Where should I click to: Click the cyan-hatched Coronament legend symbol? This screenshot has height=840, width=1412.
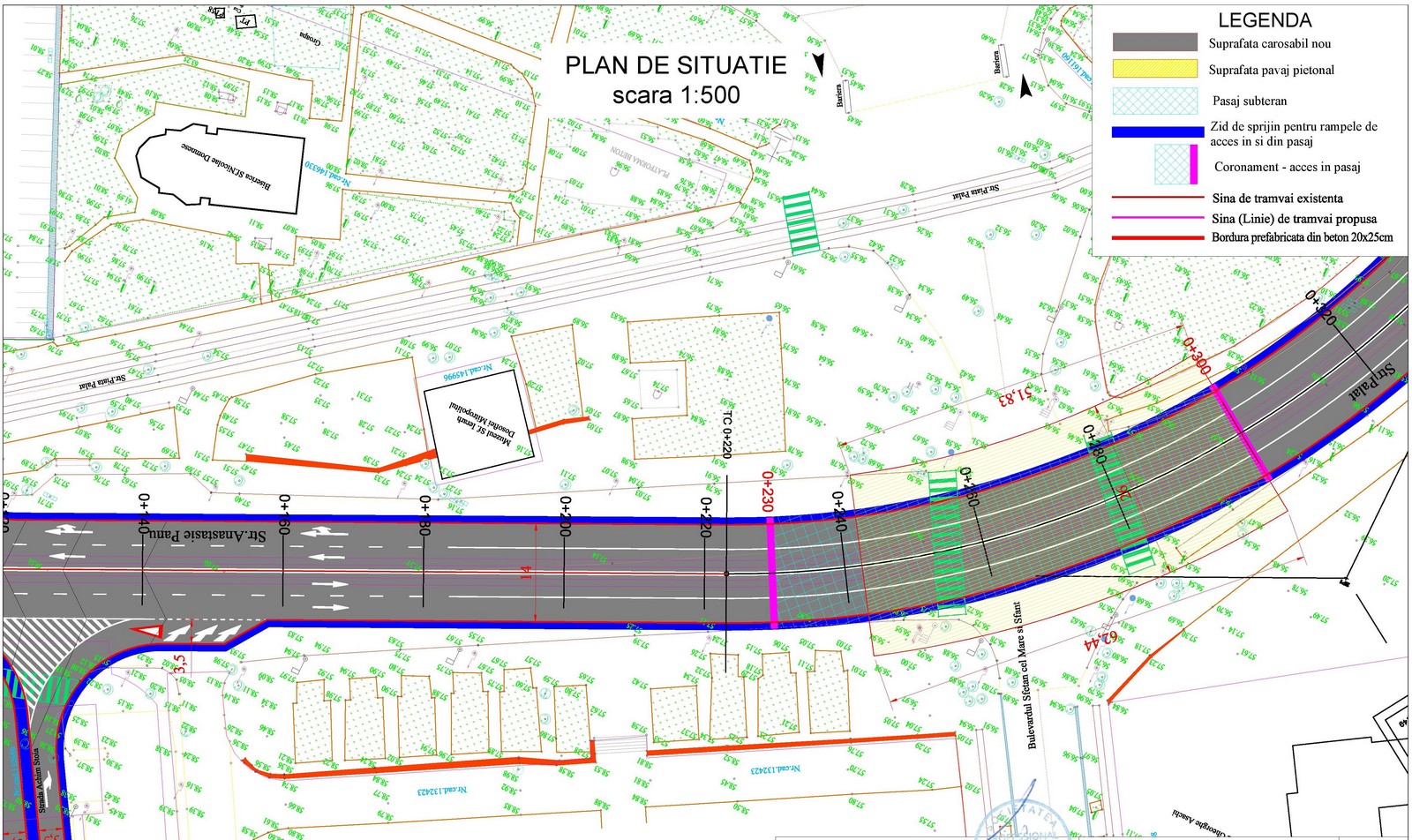(1175, 164)
